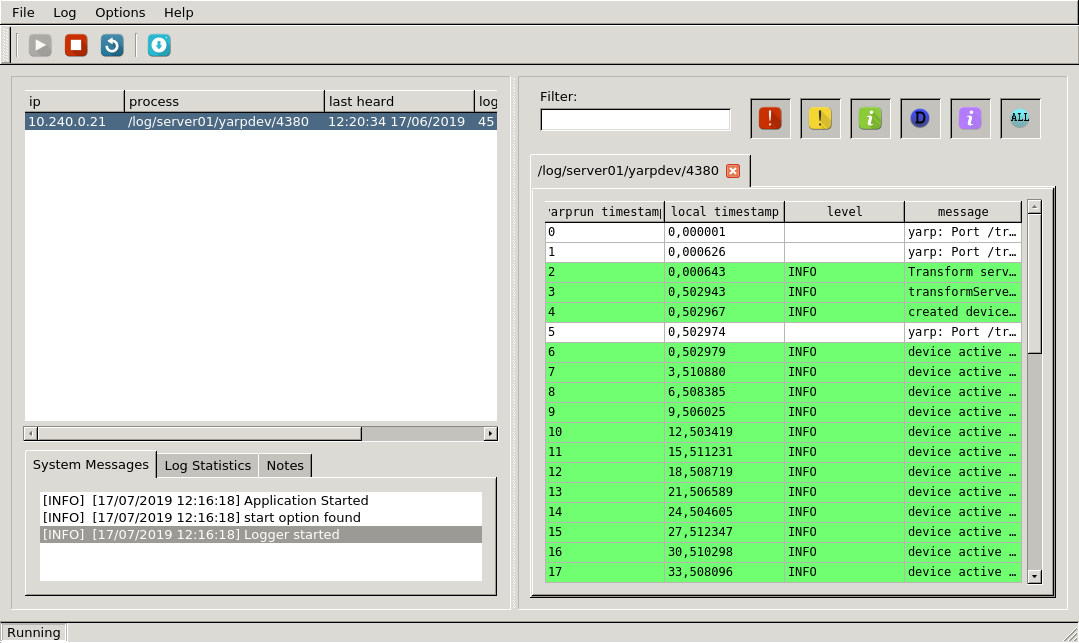Click into the Filter text field
Screen dimensions: 1079x643
pos(635,120)
